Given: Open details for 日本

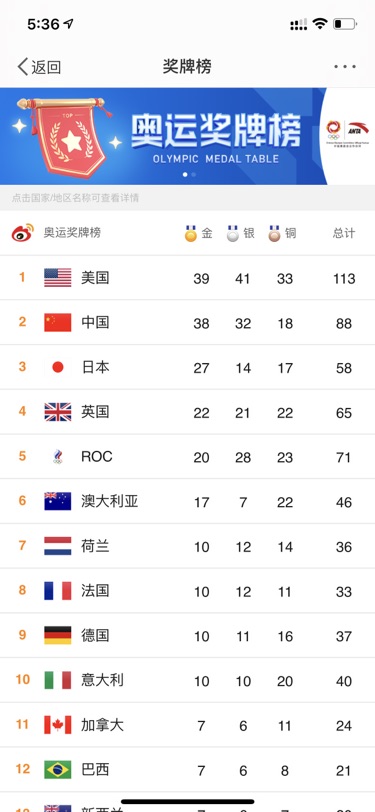Looking at the screenshot, I should (95, 367).
